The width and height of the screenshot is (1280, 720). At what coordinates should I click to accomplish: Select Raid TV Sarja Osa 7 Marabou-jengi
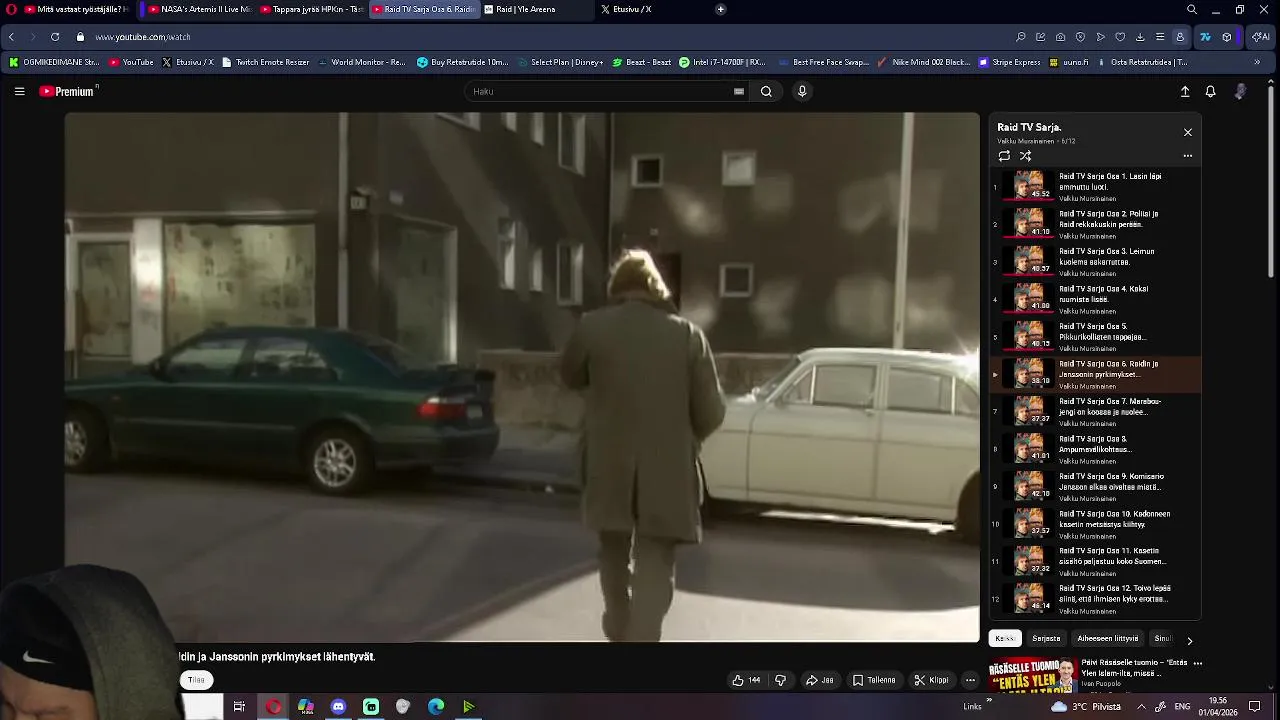pos(1095,412)
